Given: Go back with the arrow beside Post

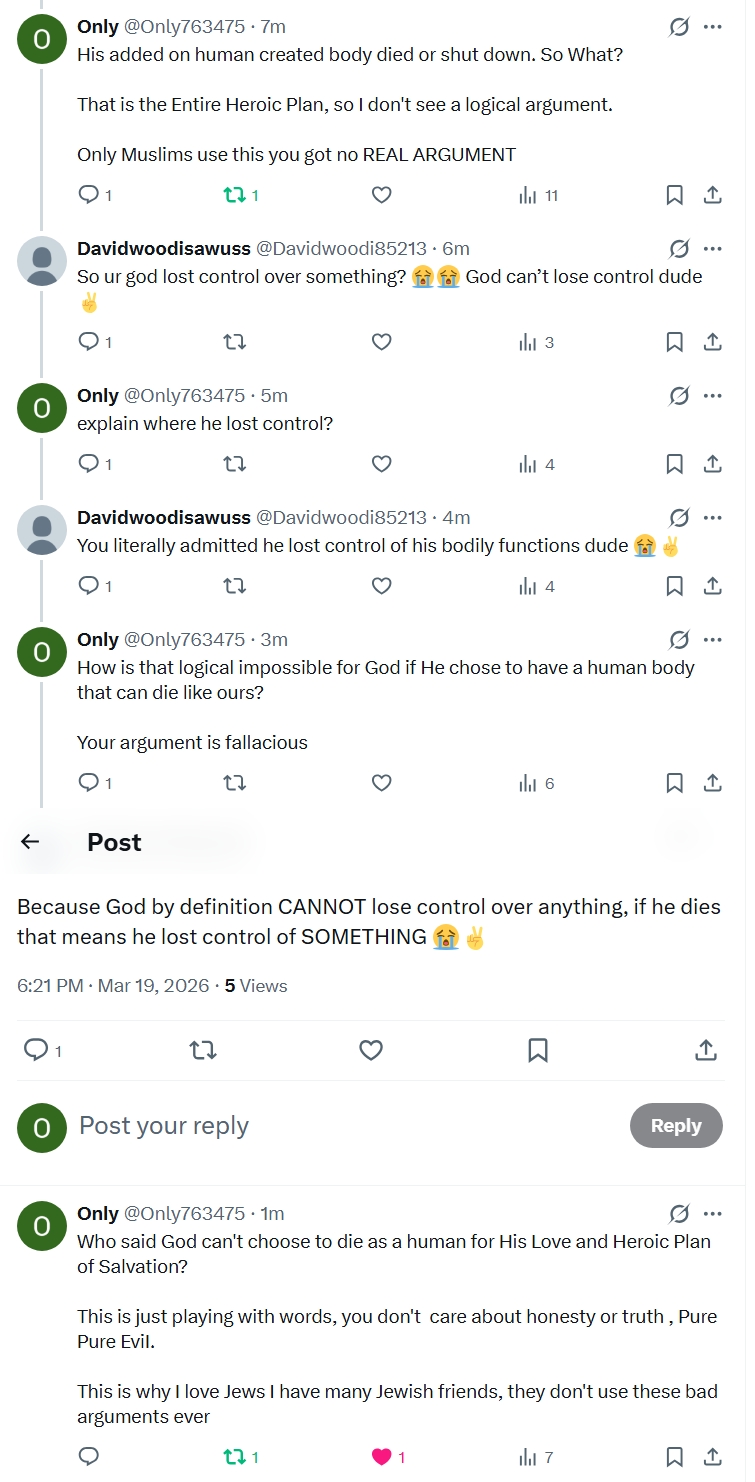Looking at the screenshot, I should coord(30,842).
